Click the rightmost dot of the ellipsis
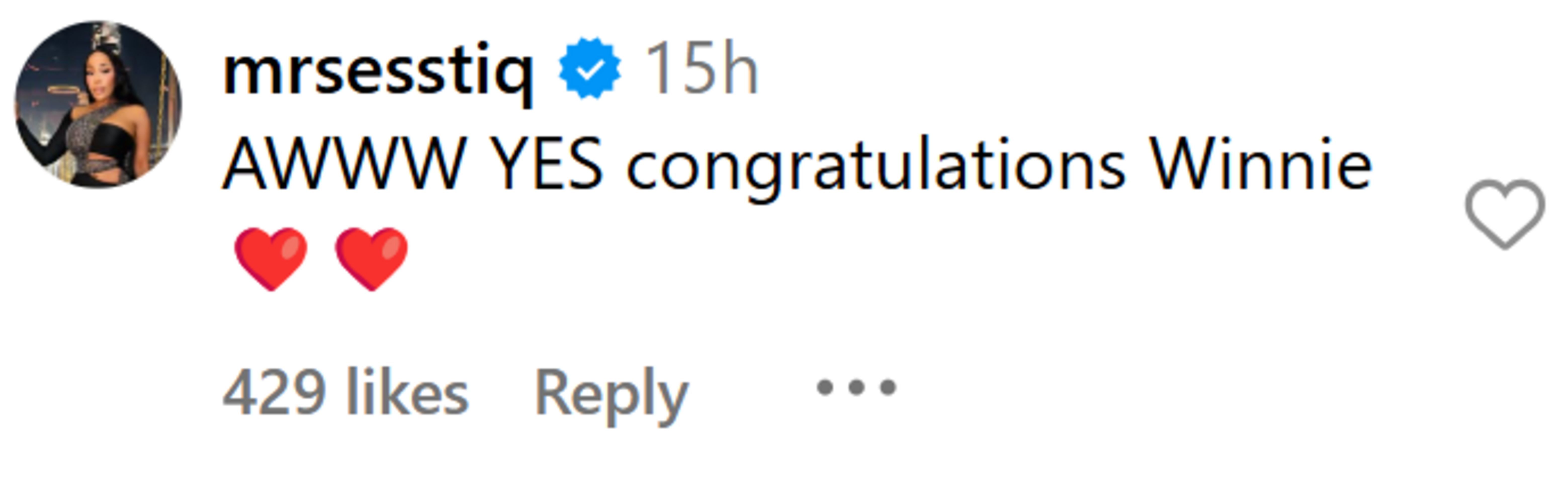The image size is (1568, 503). [x=888, y=387]
